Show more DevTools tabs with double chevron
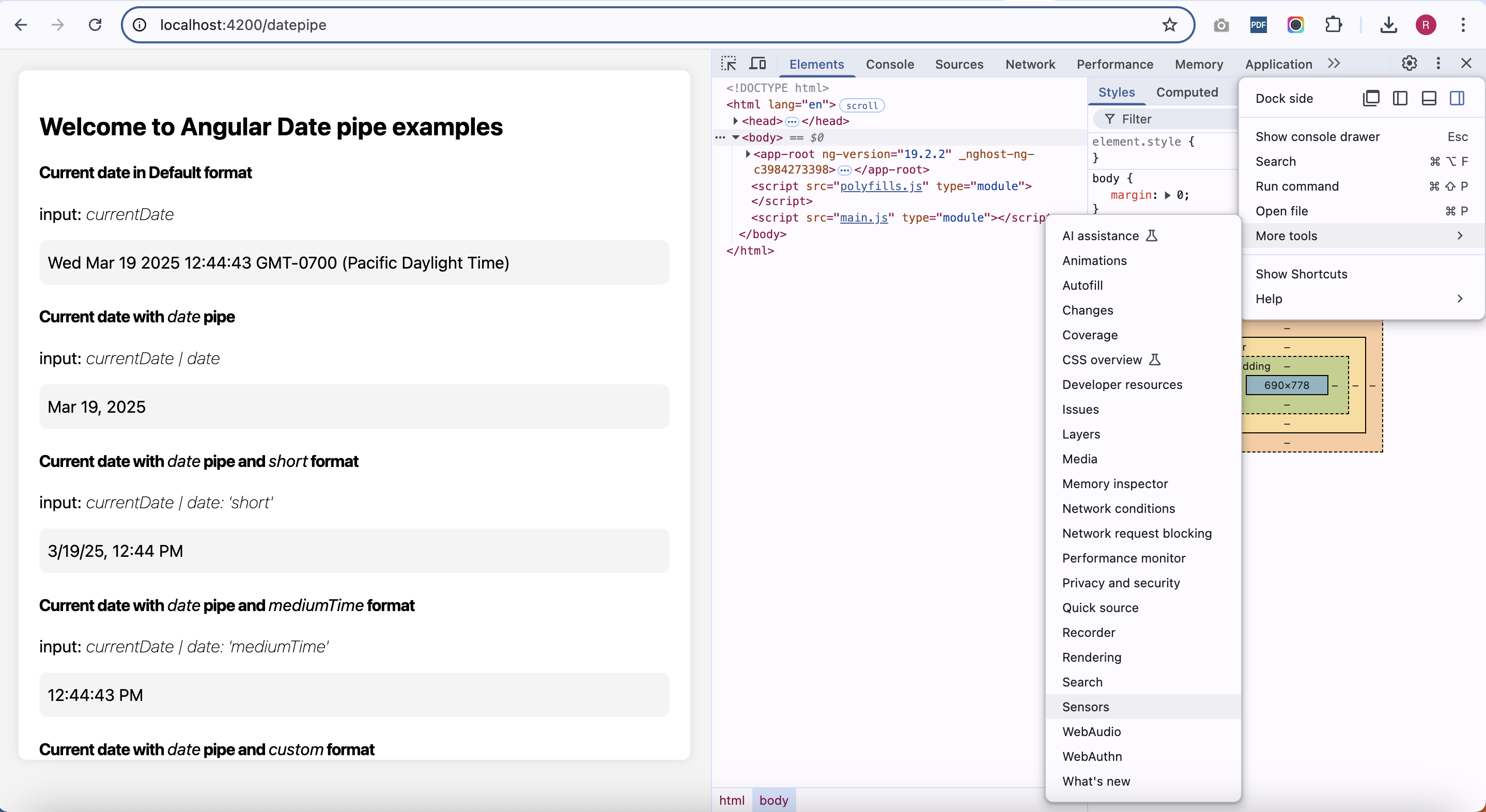This screenshot has height=812, width=1486. click(x=1334, y=64)
